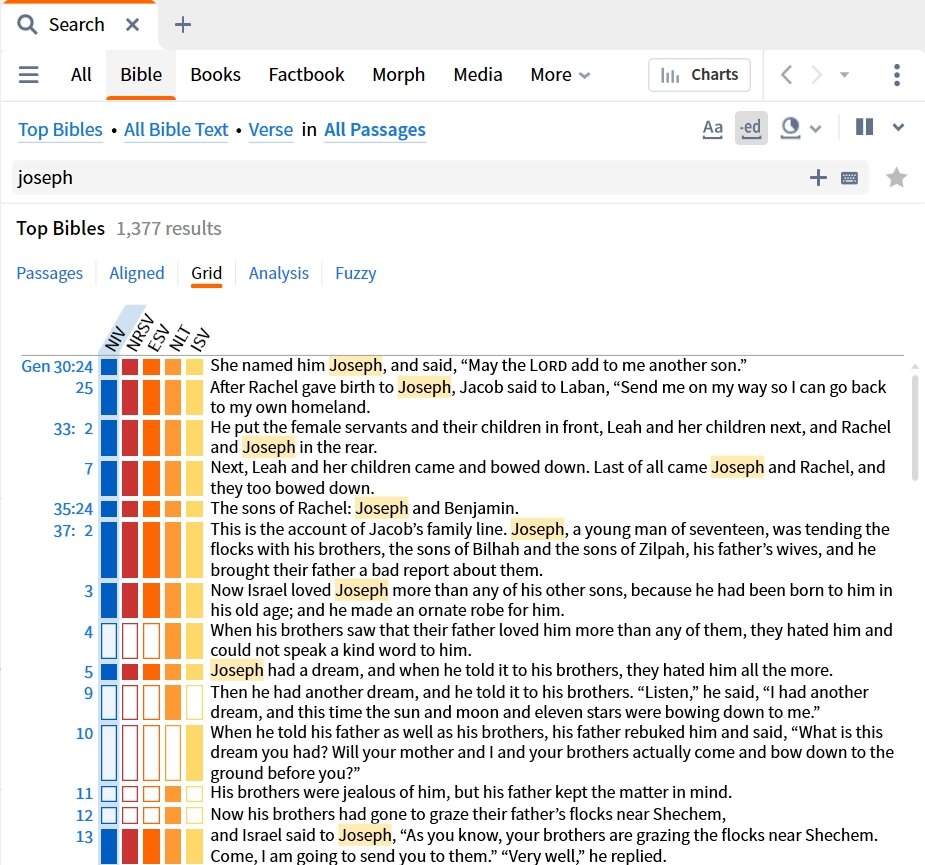Screen dimensions: 925x865
Task: Change the All Passages range
Action: pos(375,130)
